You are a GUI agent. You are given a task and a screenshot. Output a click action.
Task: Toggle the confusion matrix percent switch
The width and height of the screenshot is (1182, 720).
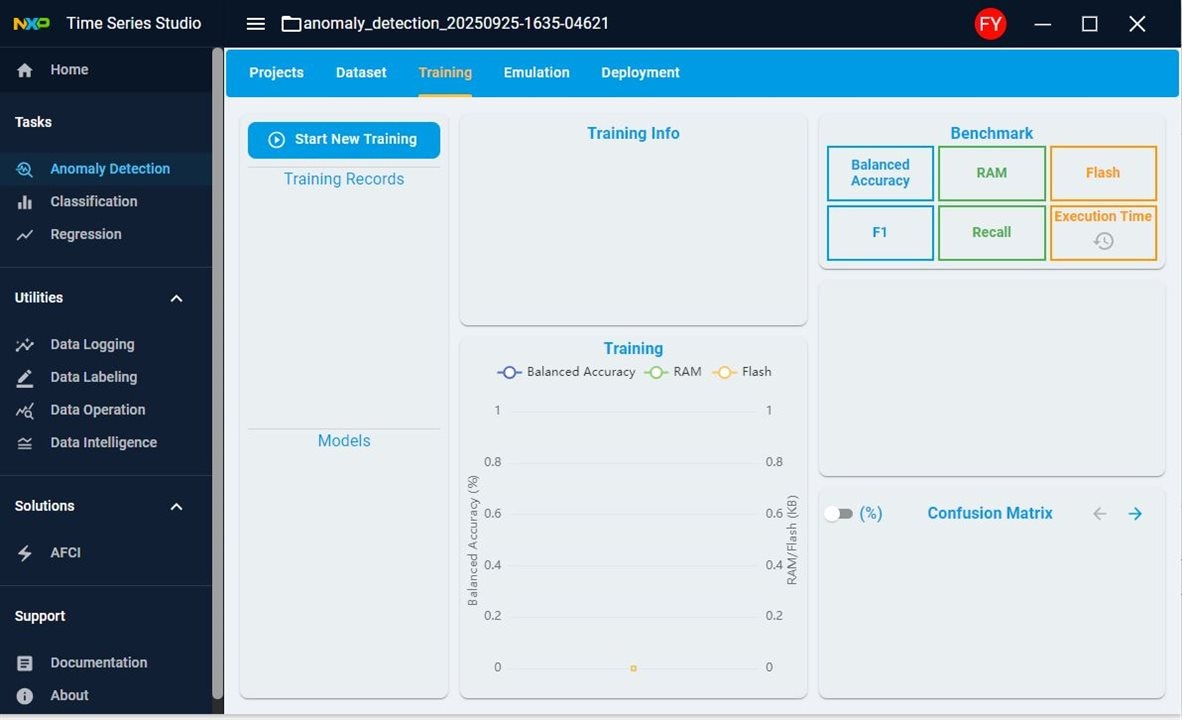(838, 513)
